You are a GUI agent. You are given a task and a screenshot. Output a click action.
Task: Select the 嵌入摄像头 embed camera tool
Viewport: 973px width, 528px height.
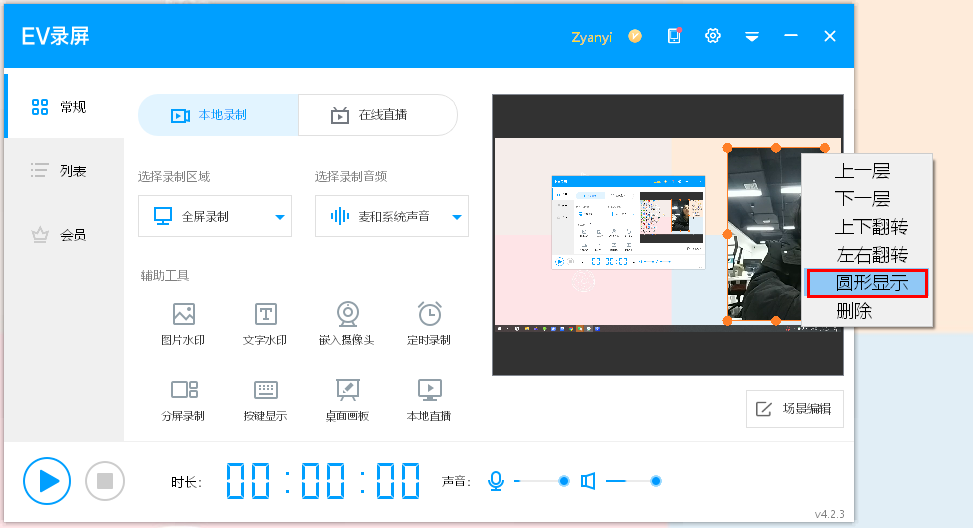[x=347, y=324]
